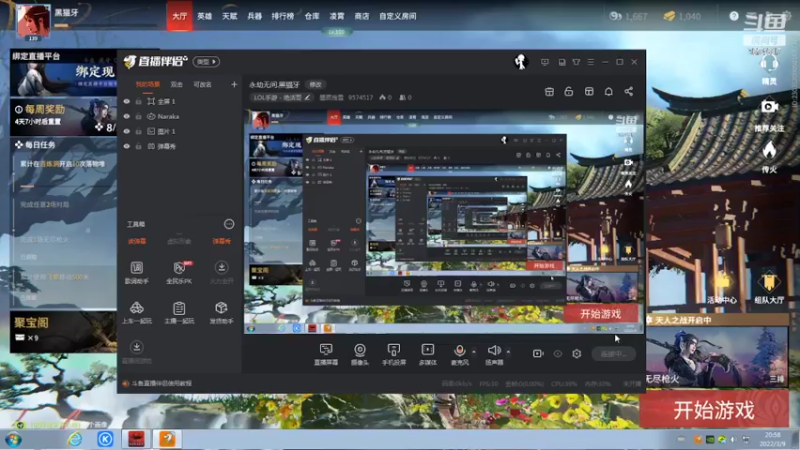Open 自定义房间 tab in game
Image resolution: width=800 pixels, height=450 pixels.
(397, 16)
